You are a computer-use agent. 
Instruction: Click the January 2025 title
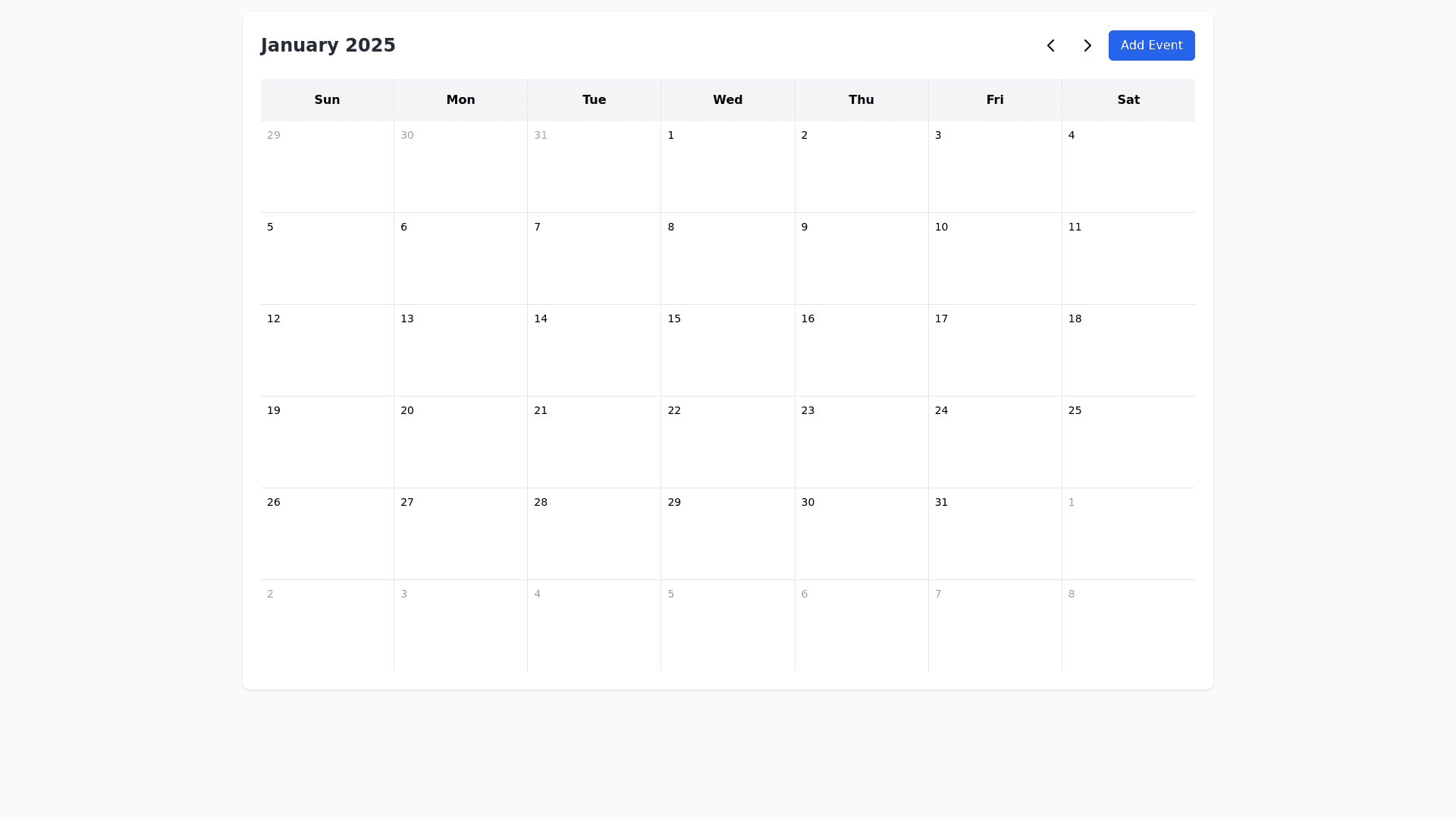pos(328,45)
